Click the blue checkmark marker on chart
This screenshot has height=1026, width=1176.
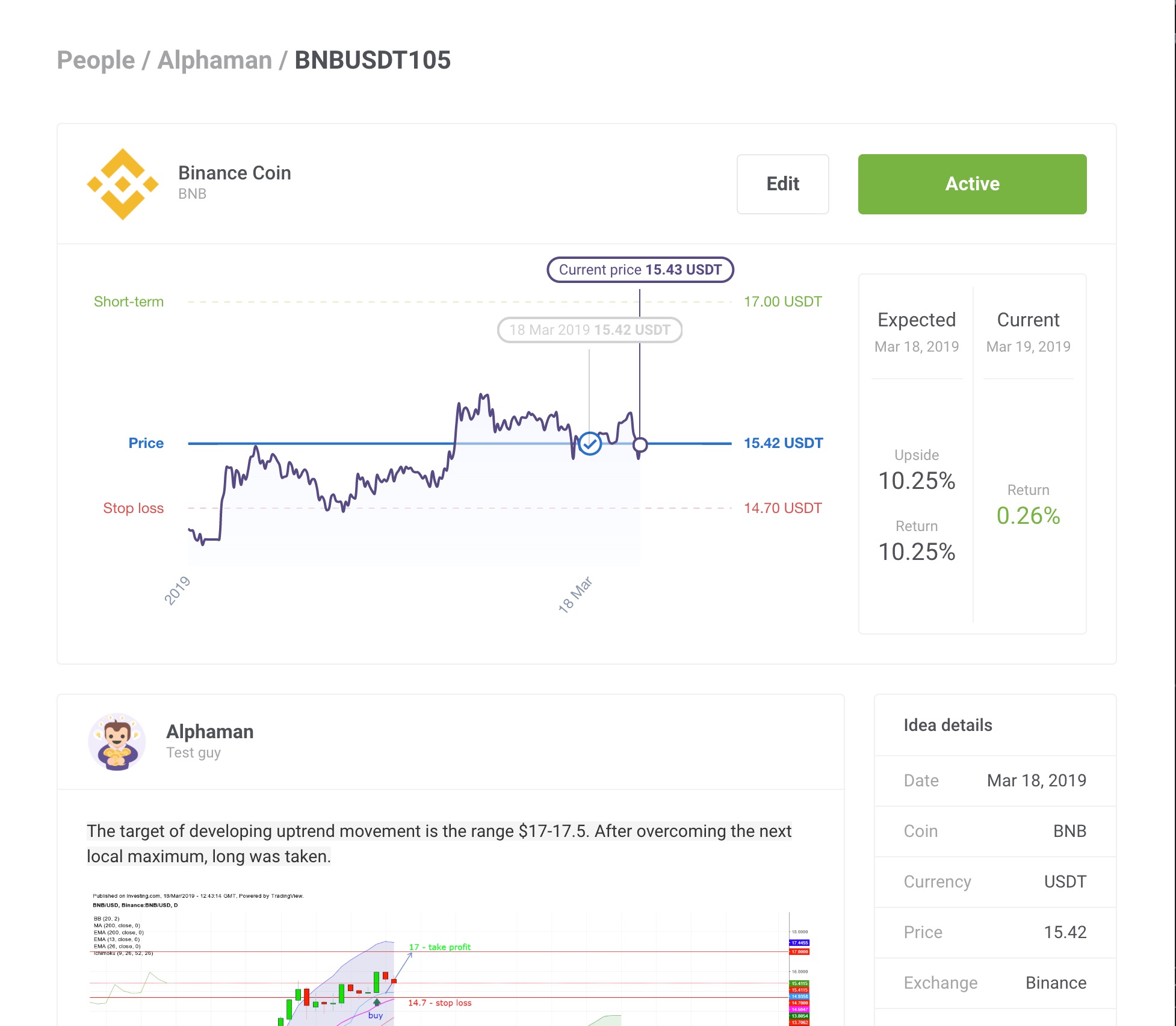point(590,444)
